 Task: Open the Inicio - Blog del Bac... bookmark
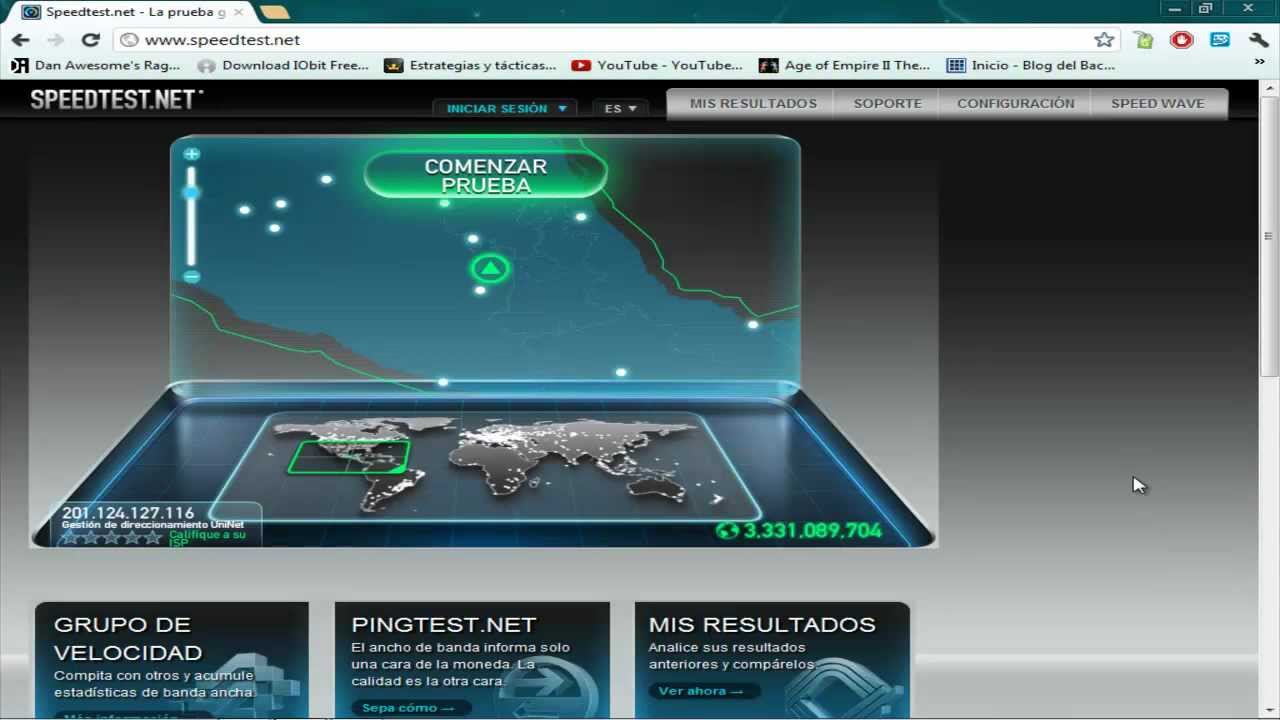(x=1031, y=65)
